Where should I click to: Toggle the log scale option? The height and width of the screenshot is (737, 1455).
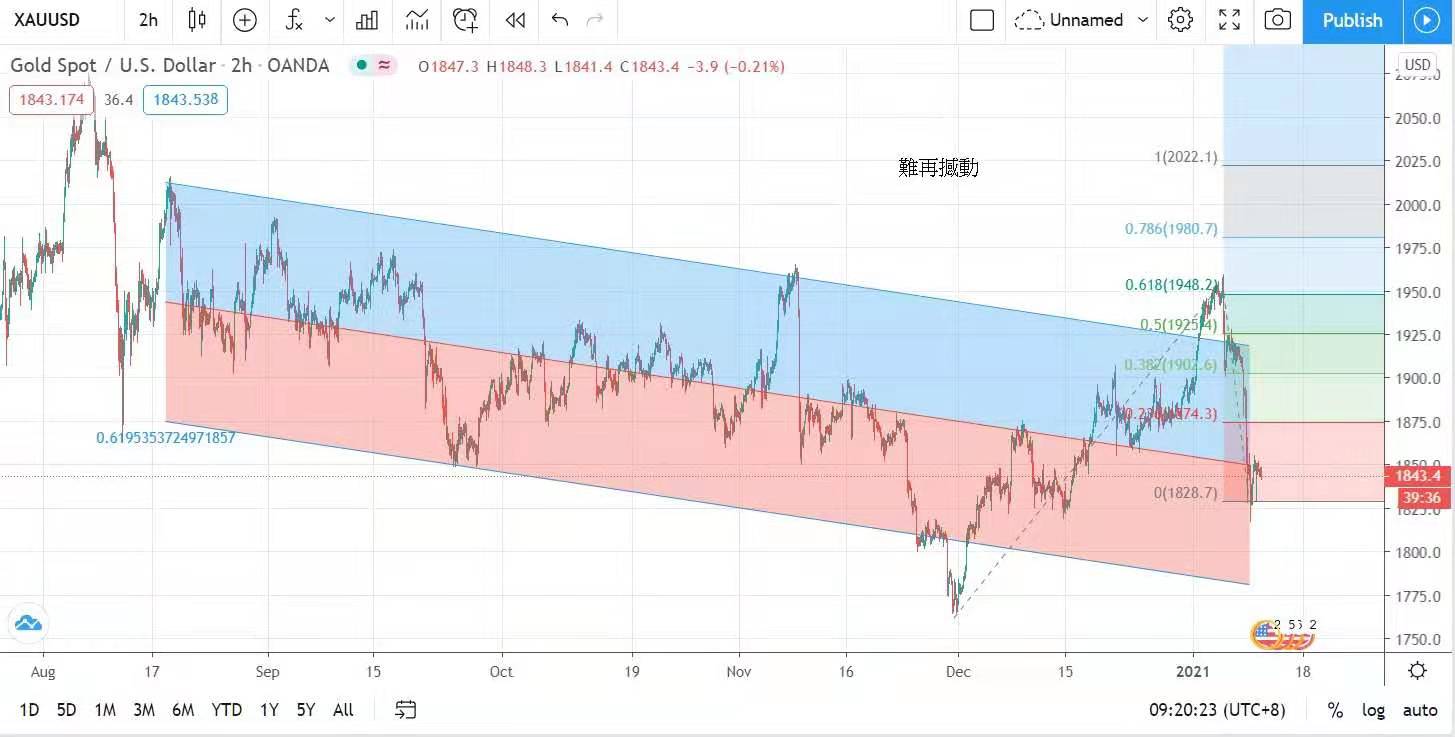click(x=1373, y=710)
